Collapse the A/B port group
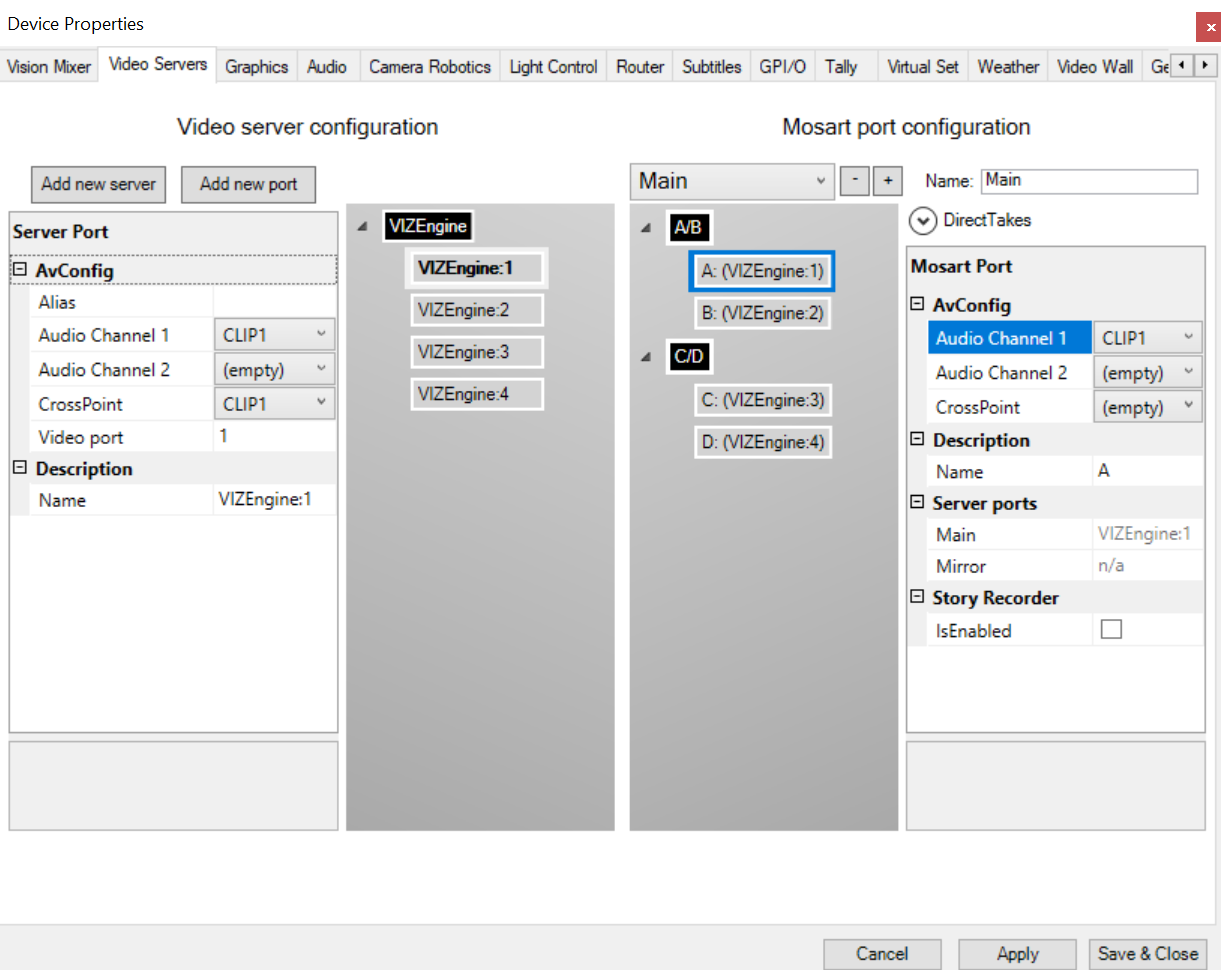This screenshot has width=1221, height=970. (x=646, y=228)
